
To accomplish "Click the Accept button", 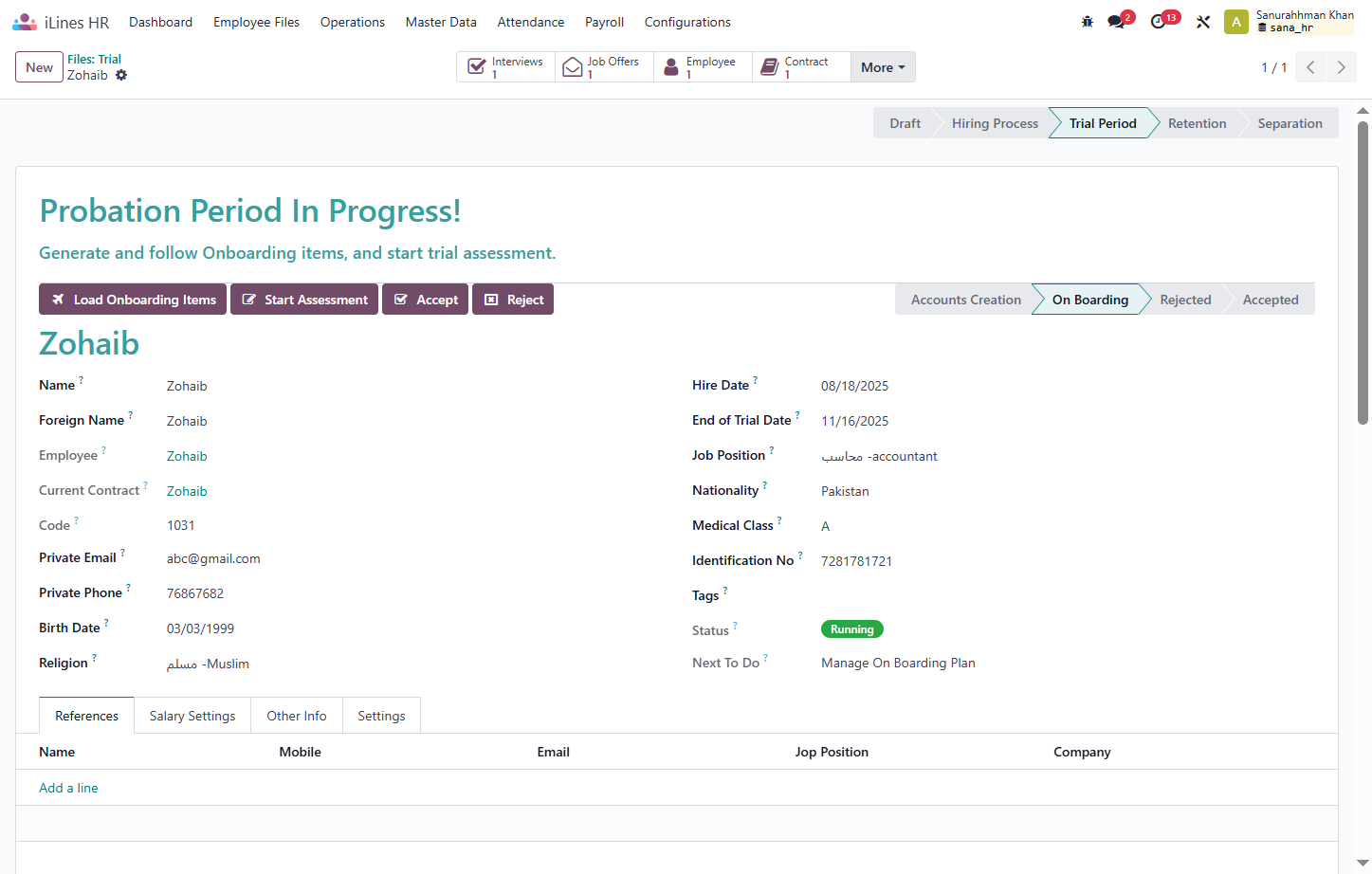I will 425,300.
